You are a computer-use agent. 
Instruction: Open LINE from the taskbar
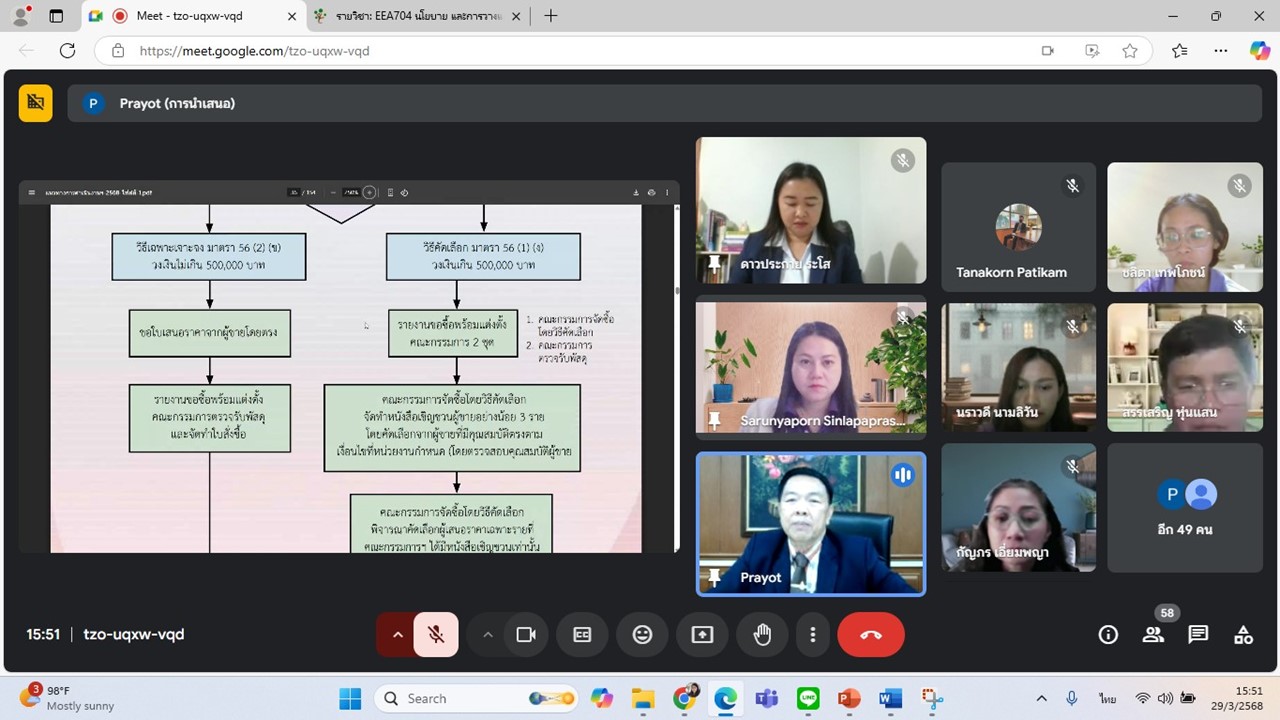point(808,698)
